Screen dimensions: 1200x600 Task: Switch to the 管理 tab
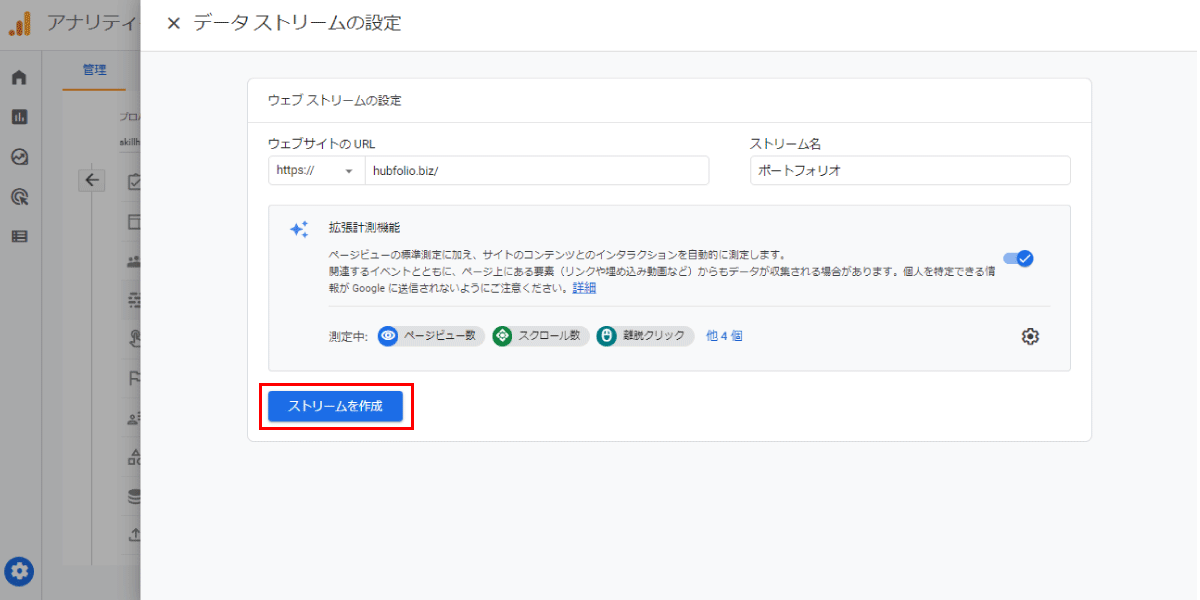(x=94, y=70)
